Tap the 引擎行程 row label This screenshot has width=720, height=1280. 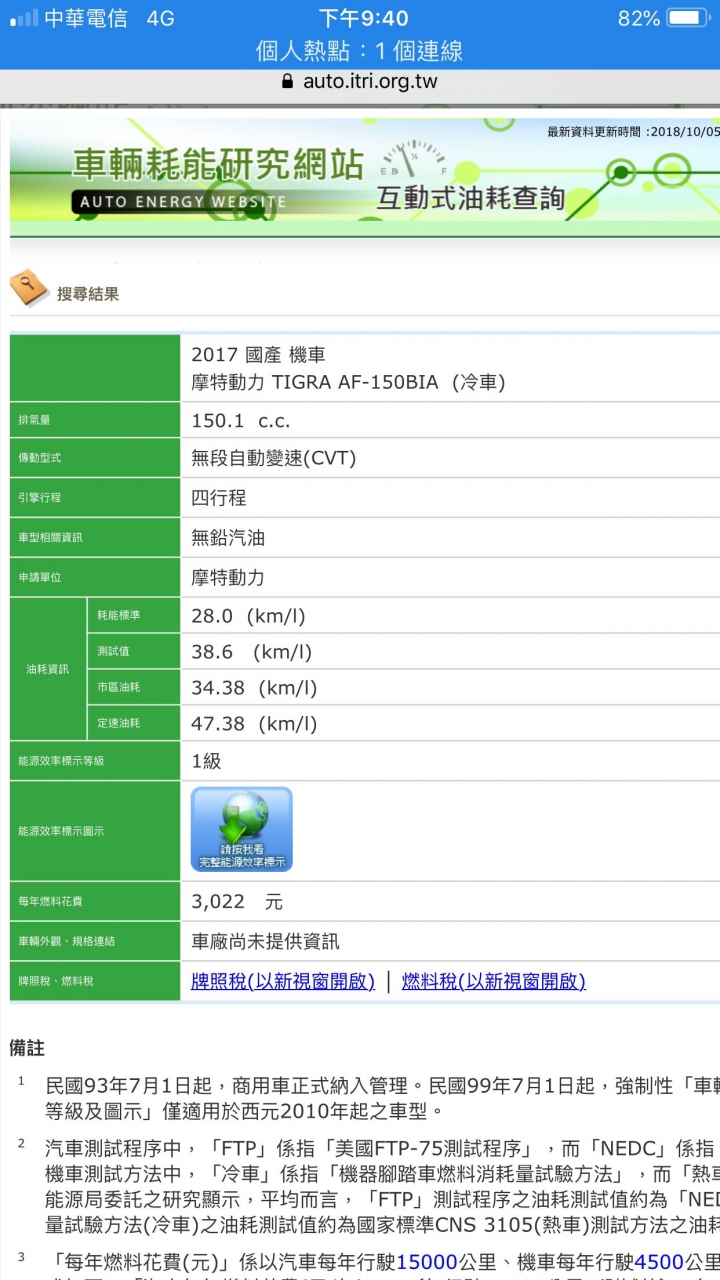point(40,497)
